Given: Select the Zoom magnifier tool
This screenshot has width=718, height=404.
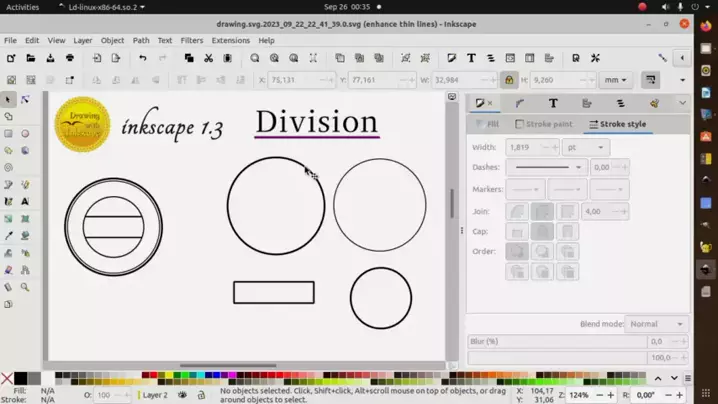Looking at the screenshot, I should (25, 287).
